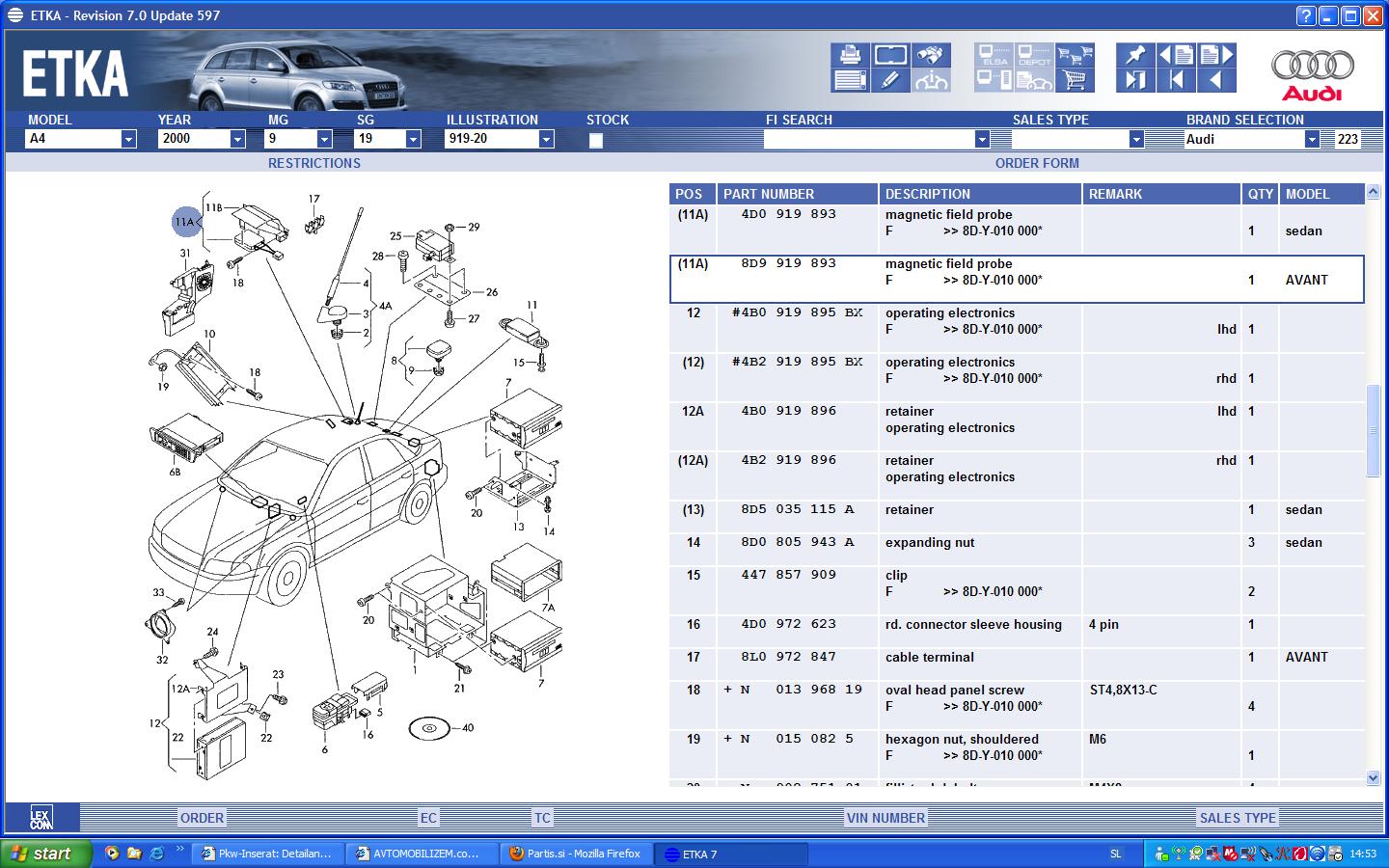Open the single shopping cart icon
This screenshot has width=1389, height=868.
point(1075,81)
